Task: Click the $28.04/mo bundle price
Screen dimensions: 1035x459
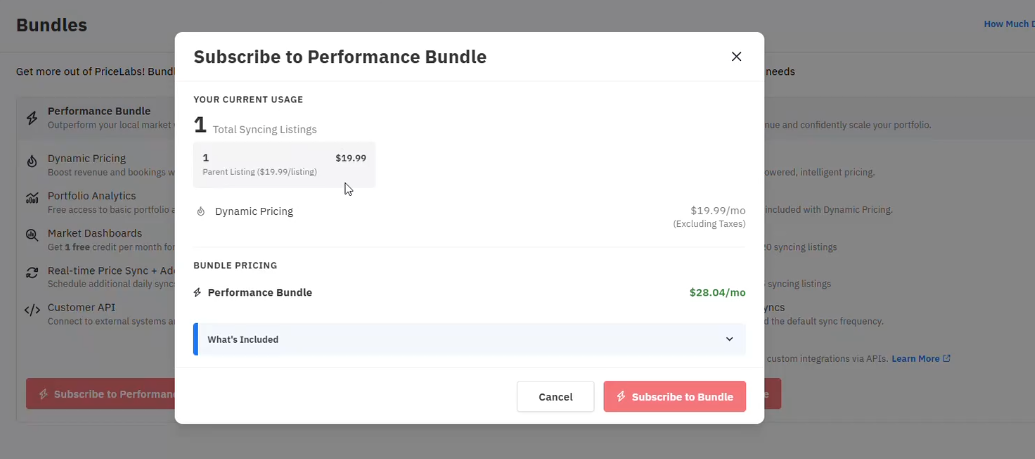Action: [x=718, y=293]
